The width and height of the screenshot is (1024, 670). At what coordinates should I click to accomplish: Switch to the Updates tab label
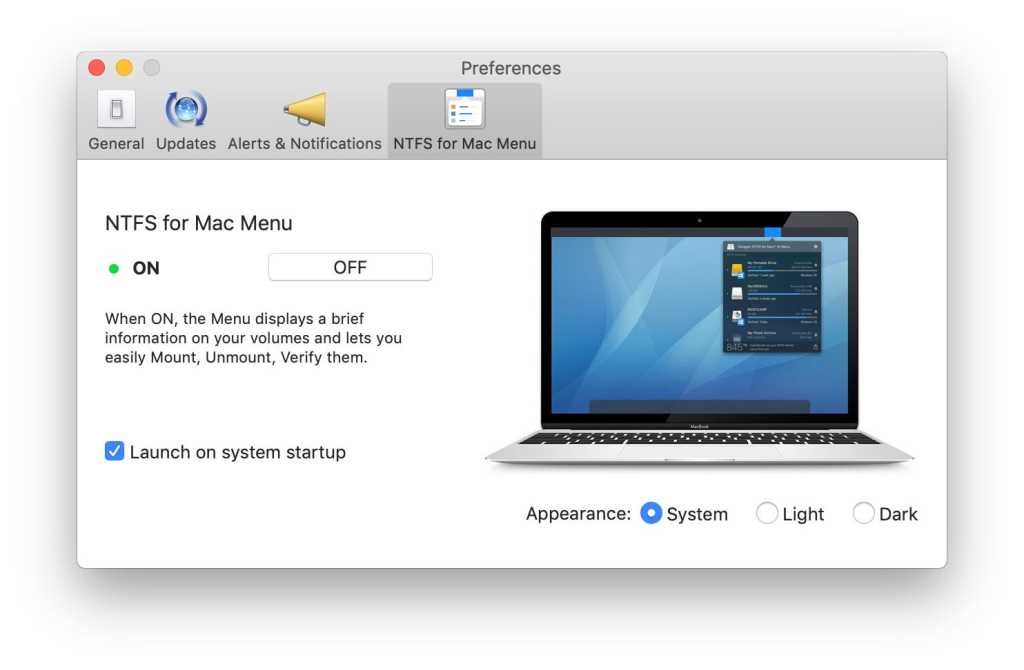click(186, 144)
